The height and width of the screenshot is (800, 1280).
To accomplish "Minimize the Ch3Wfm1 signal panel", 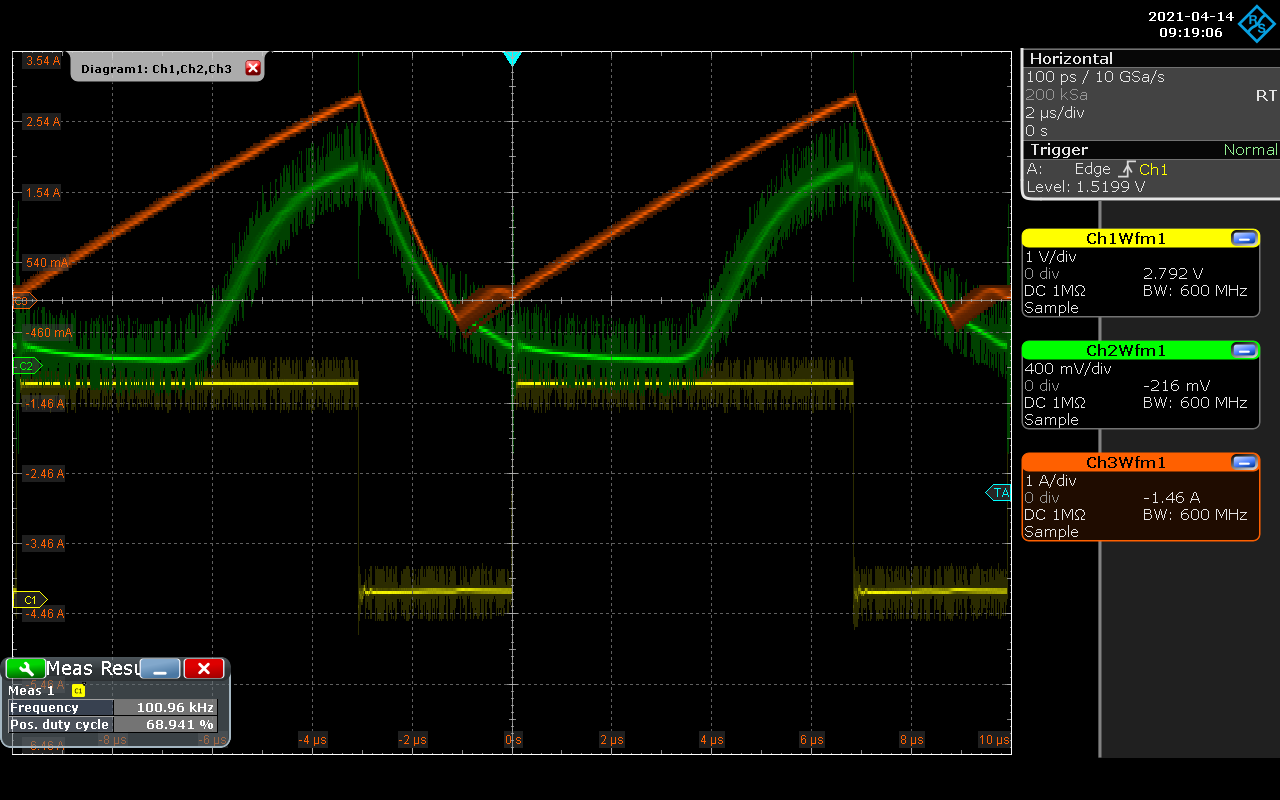I will [1244, 462].
